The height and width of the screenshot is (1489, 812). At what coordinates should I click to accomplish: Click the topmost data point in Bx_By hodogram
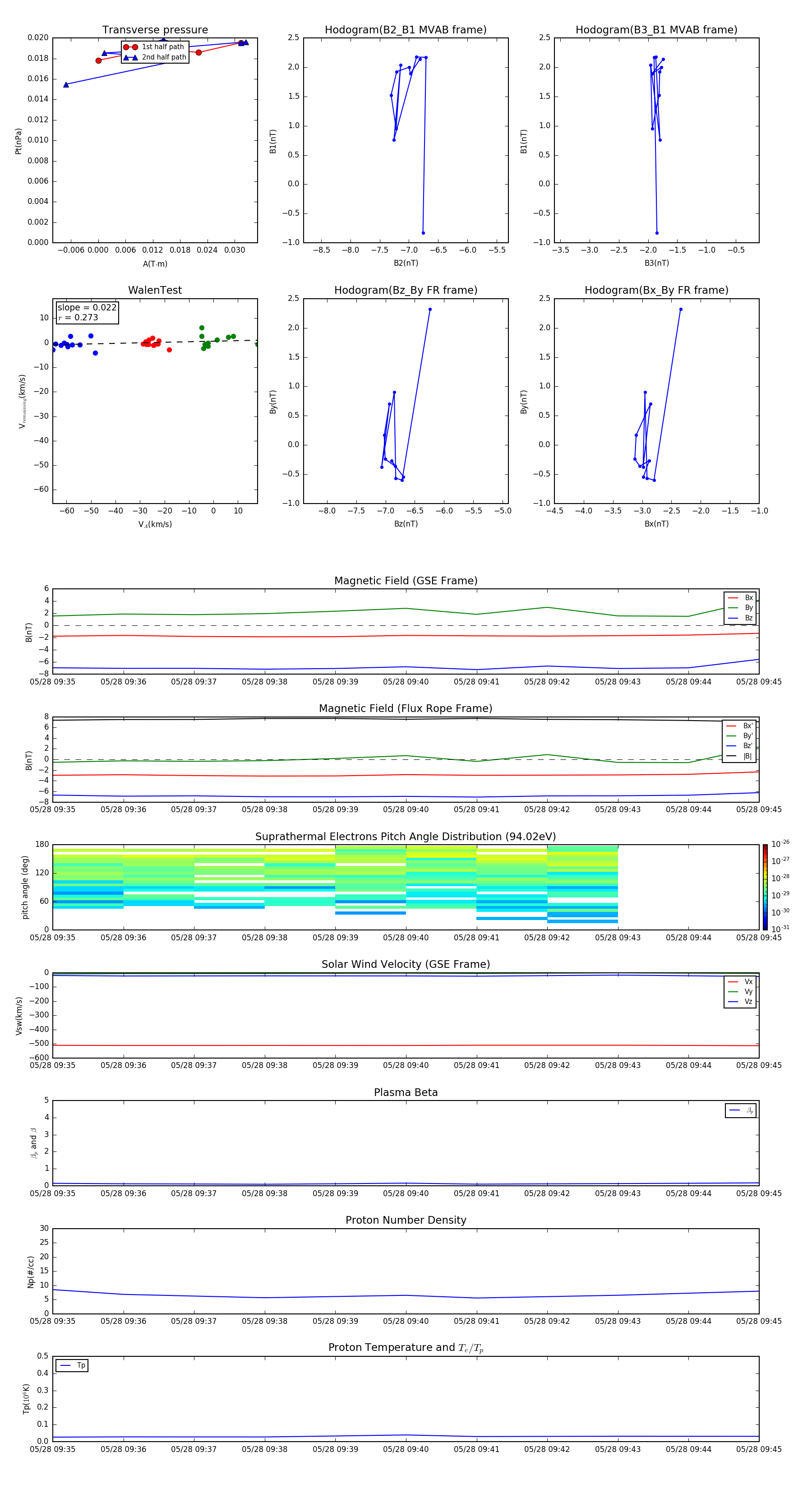(x=681, y=309)
